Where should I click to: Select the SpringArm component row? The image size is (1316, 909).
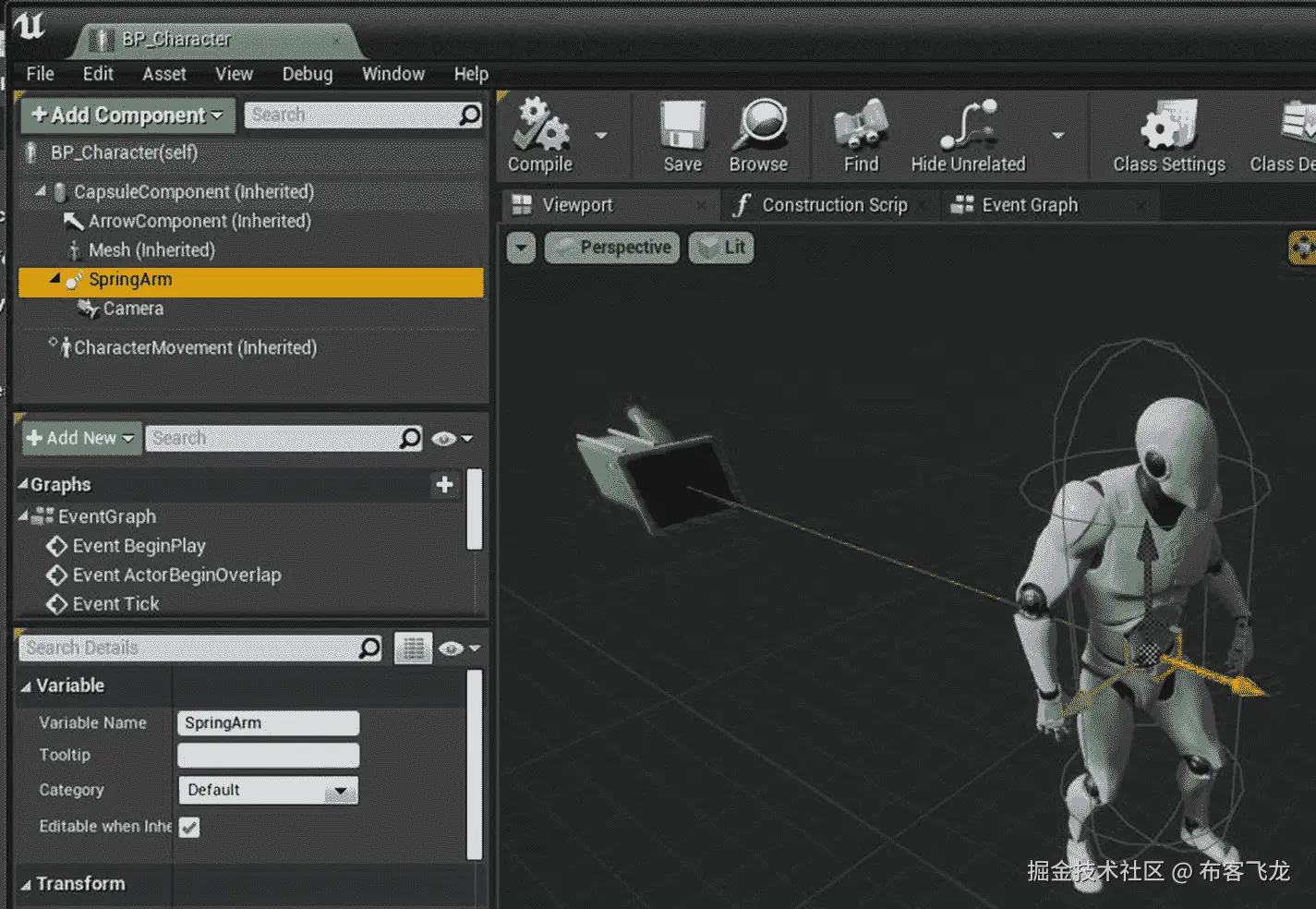click(251, 280)
